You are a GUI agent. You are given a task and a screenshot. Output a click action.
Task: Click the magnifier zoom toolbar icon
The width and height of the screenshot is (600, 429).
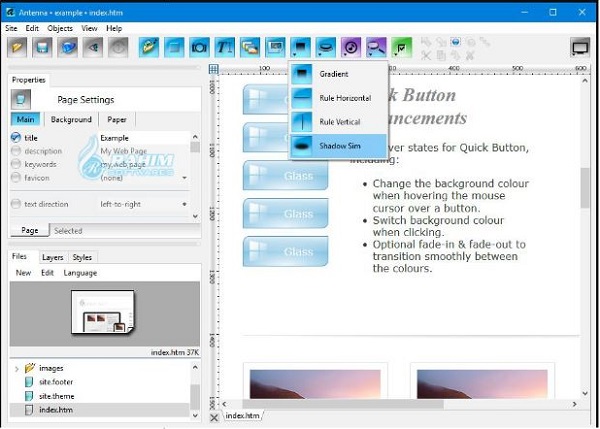(x=375, y=47)
